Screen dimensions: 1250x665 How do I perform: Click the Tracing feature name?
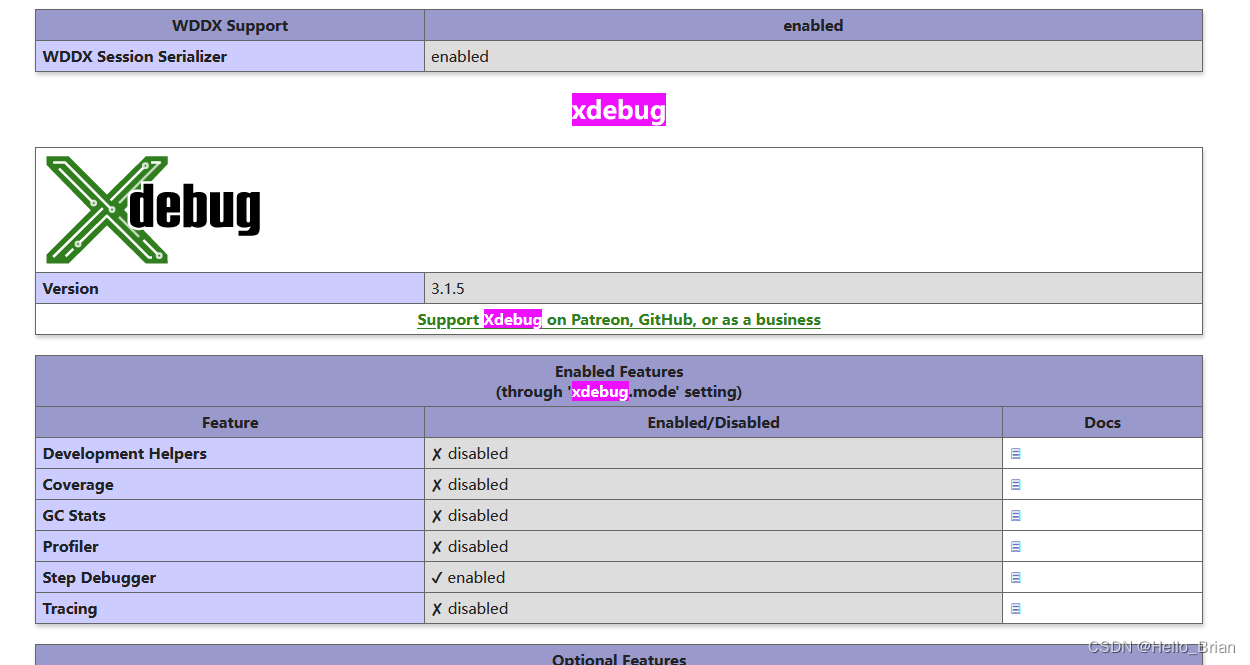[70, 609]
